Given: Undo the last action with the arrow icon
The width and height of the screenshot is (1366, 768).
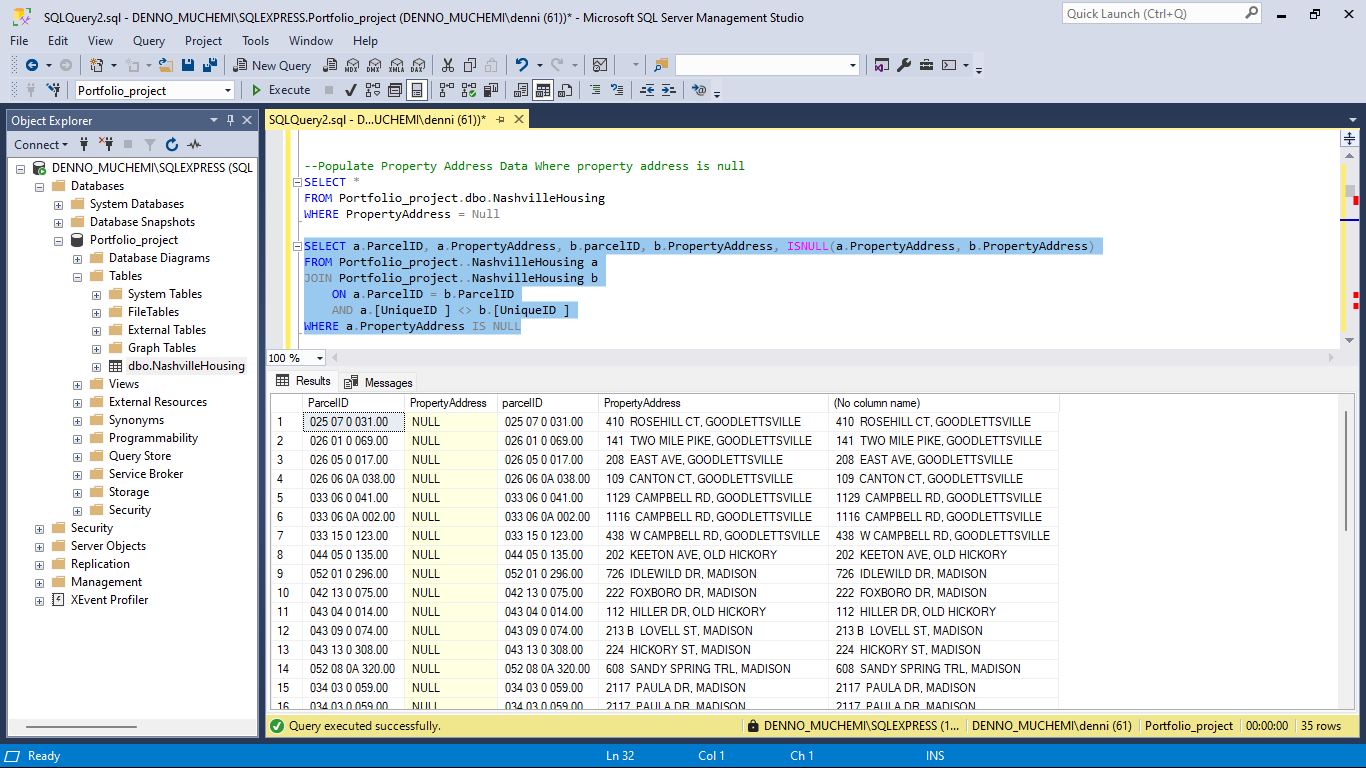Looking at the screenshot, I should click(521, 65).
